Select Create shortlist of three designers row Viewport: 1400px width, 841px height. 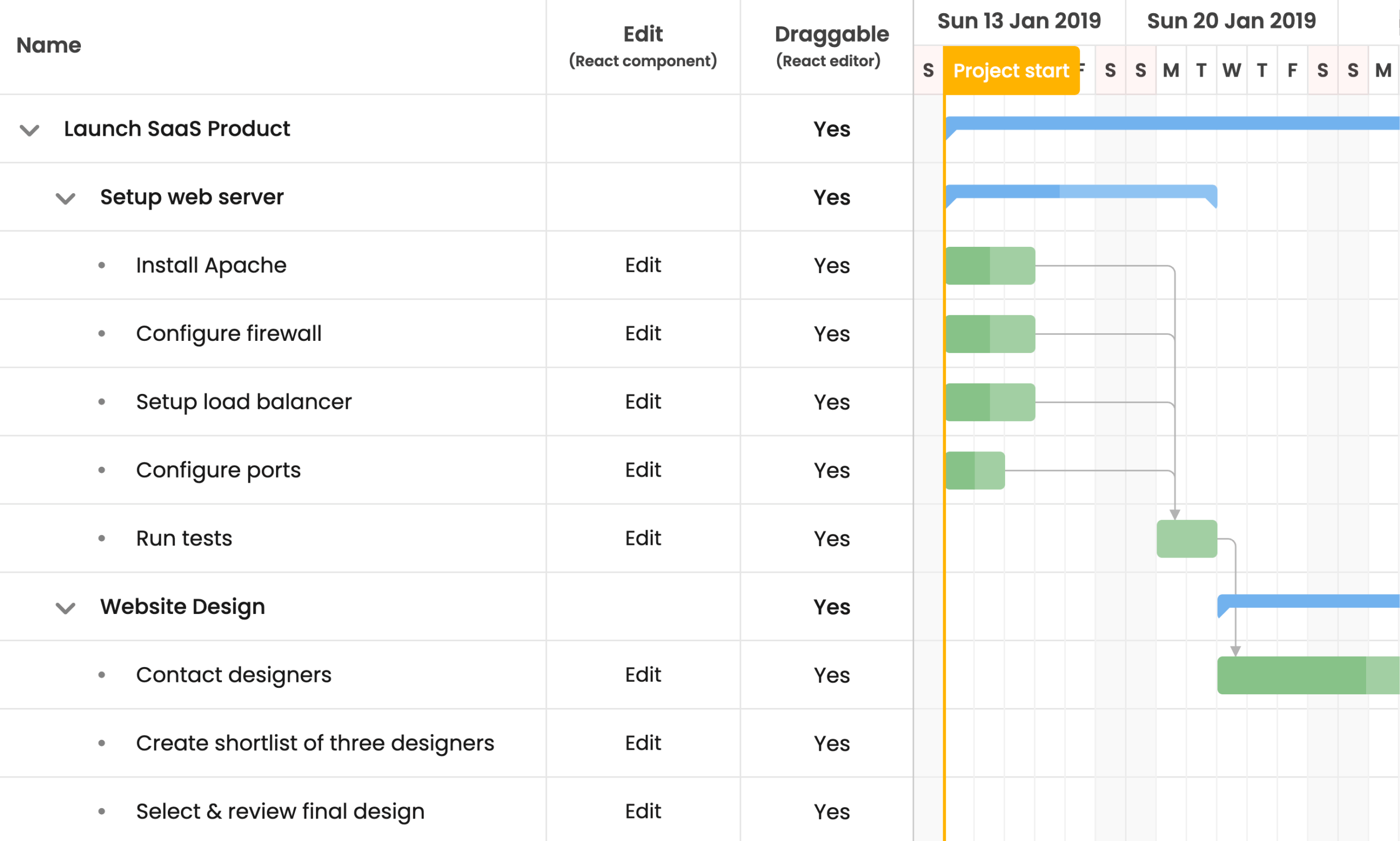[315, 743]
